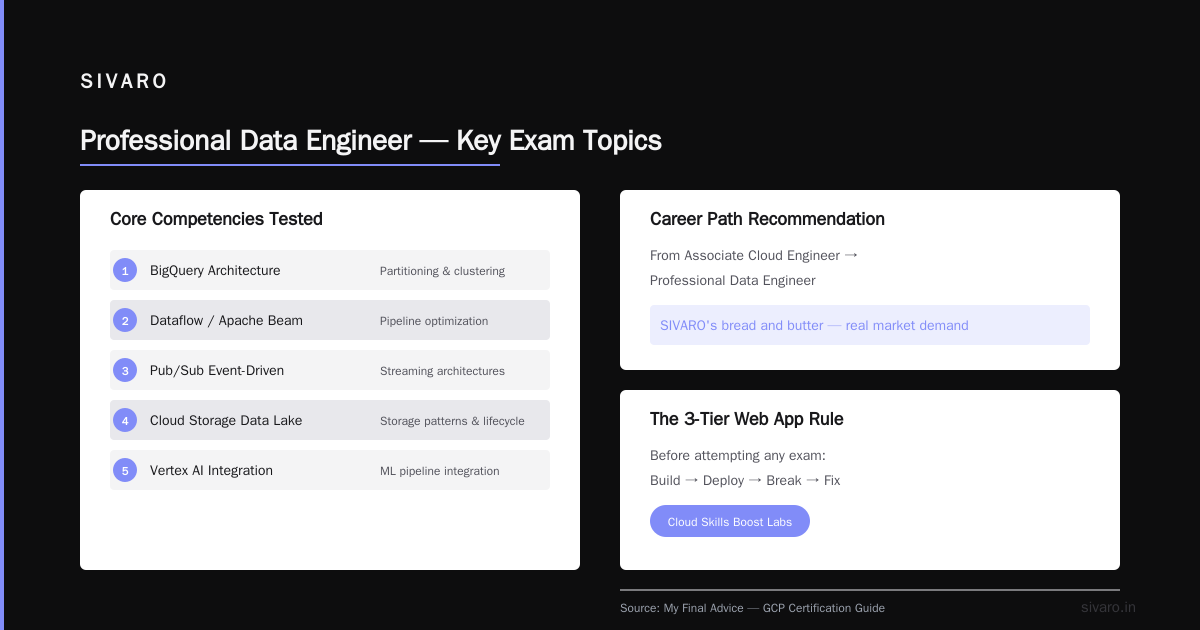Image resolution: width=1200 pixels, height=630 pixels.
Task: Click The 3-Tier Web App Rule heading
Action: 747,419
